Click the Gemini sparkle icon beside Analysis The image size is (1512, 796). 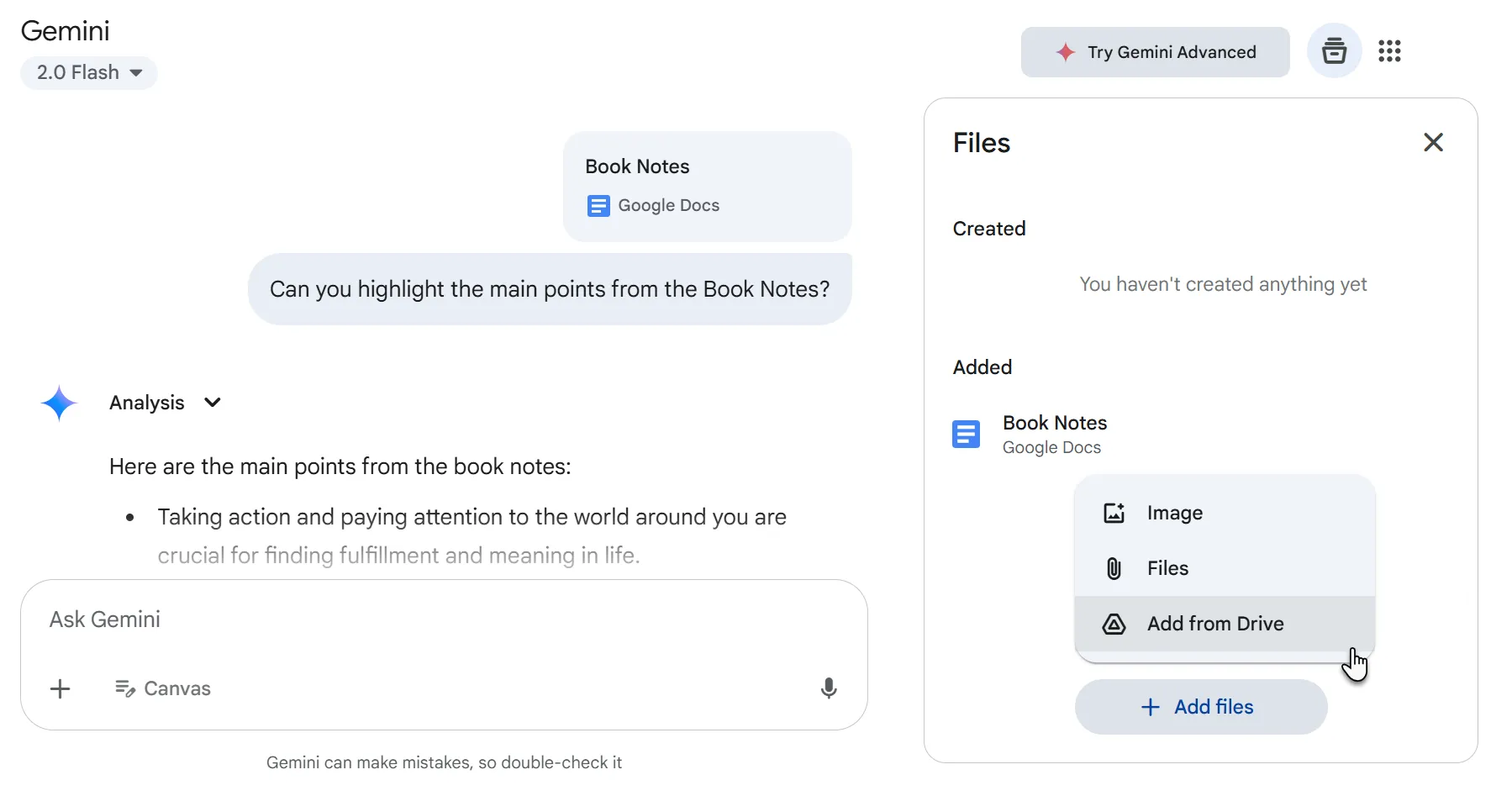click(59, 403)
